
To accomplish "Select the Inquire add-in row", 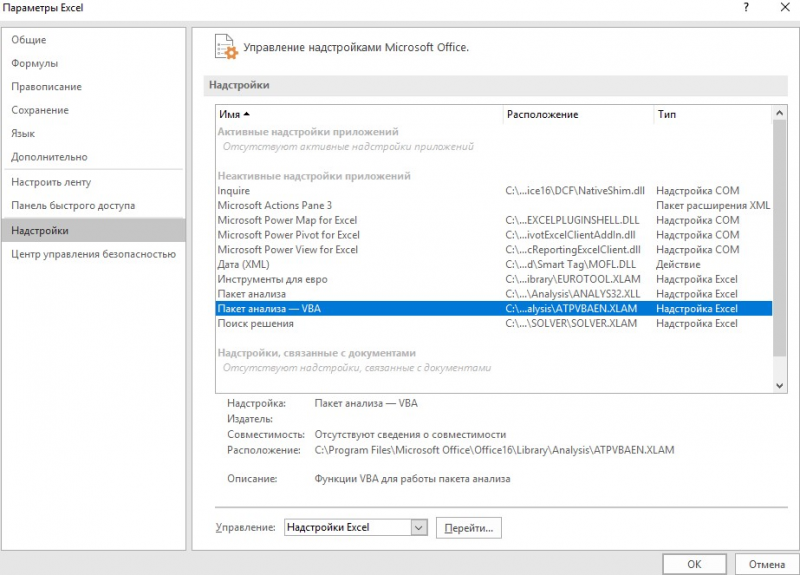I will (494, 191).
